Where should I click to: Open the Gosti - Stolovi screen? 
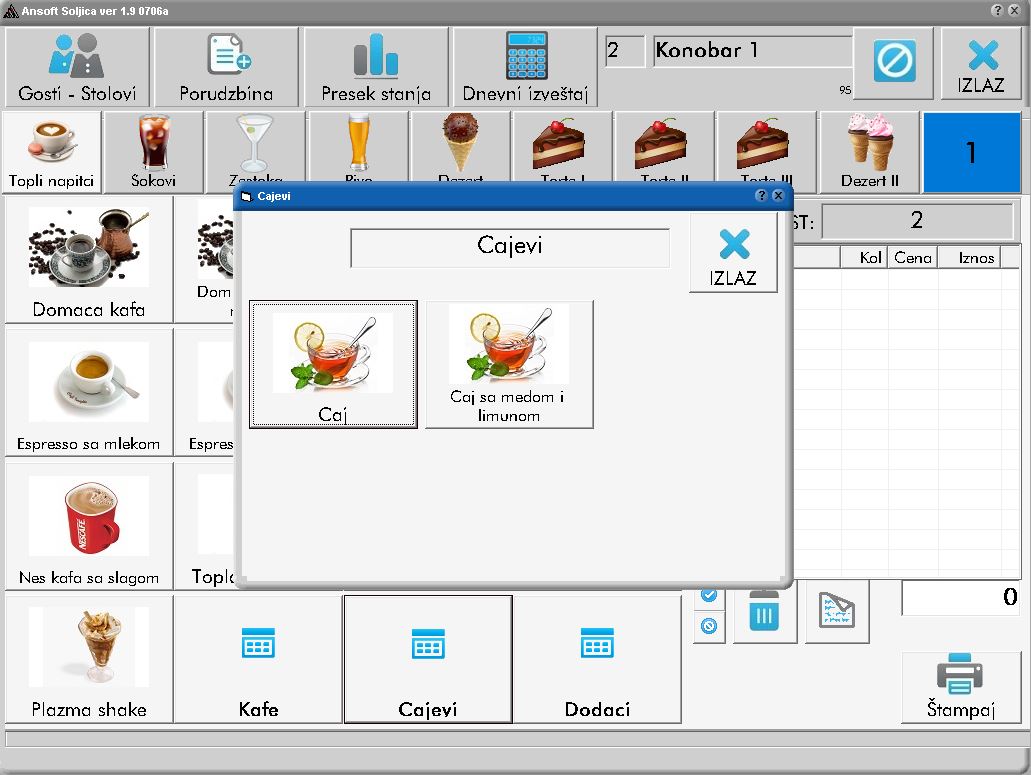(77, 67)
